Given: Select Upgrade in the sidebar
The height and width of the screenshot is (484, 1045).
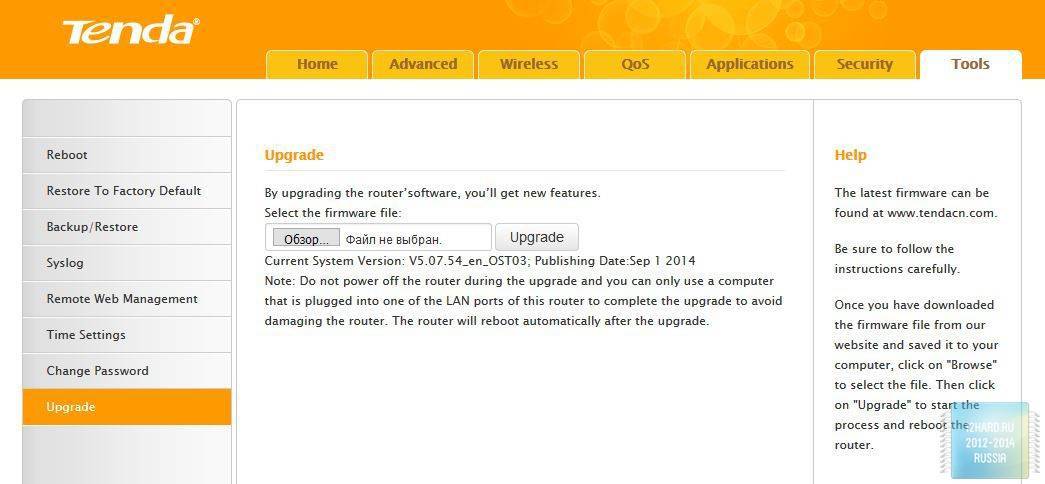Looking at the screenshot, I should [127, 407].
